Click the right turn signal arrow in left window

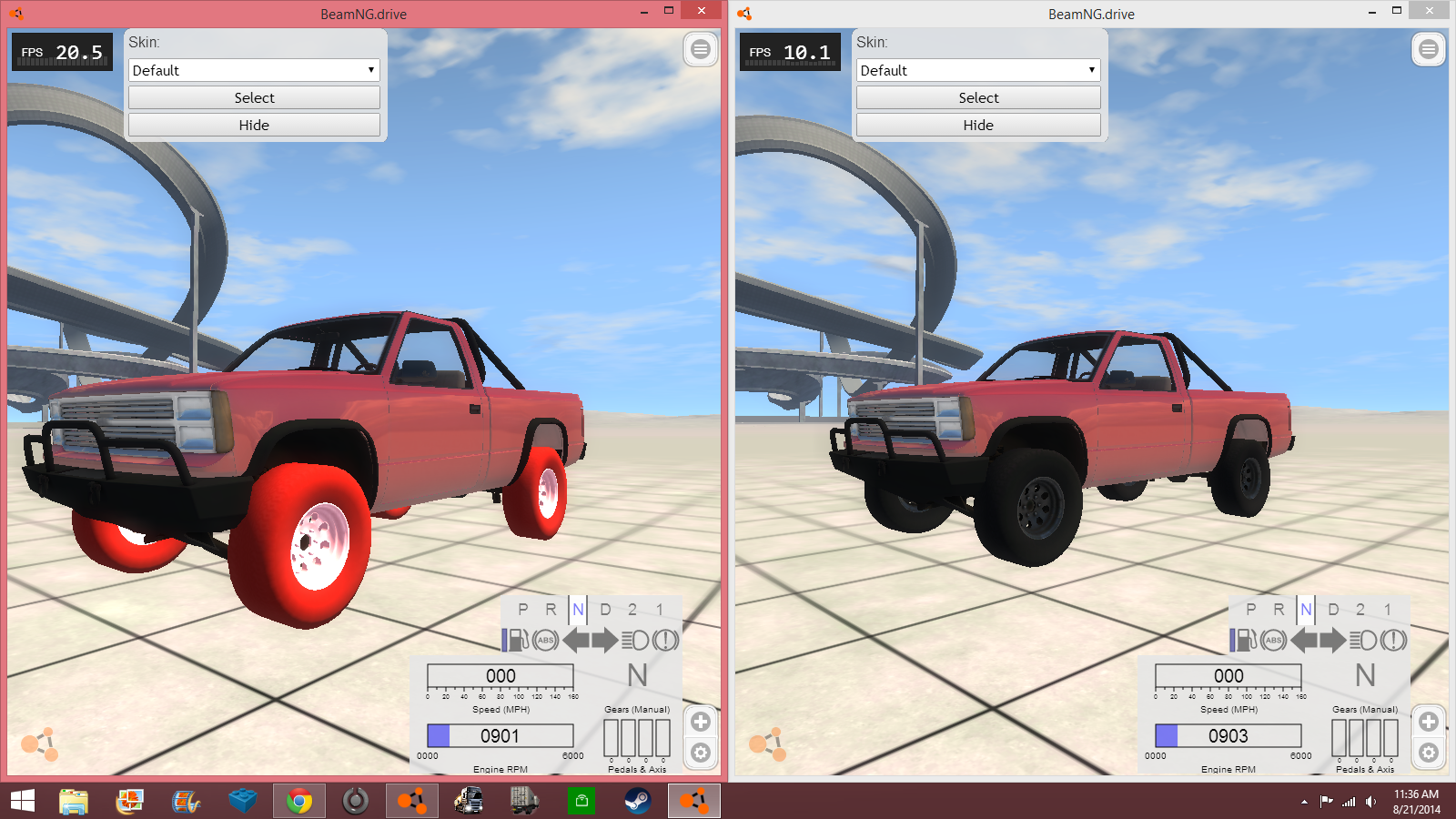pos(605,640)
